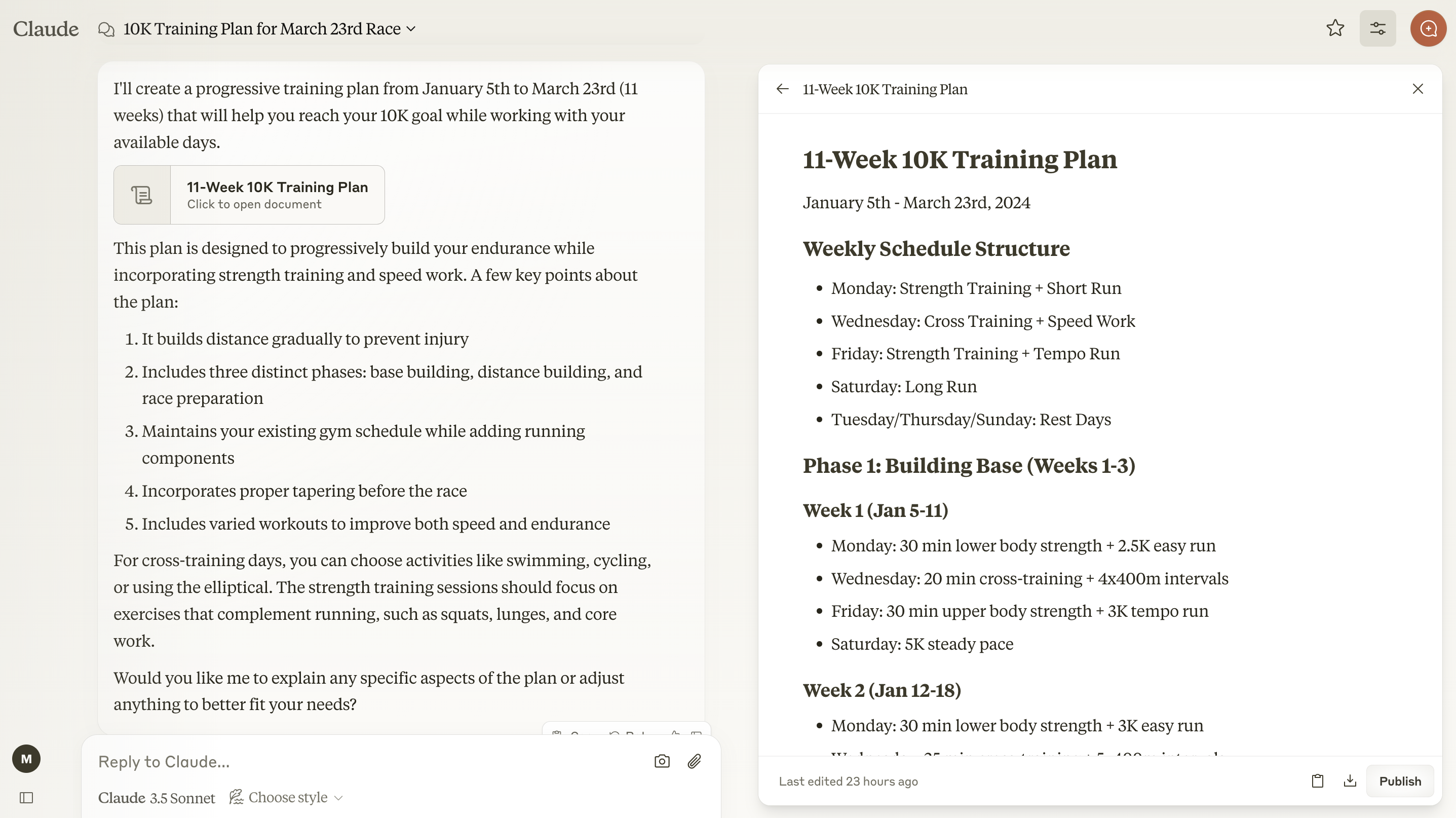The height and width of the screenshot is (818, 1456).
Task: Open chat controls sliders icon
Action: pyautogui.click(x=1377, y=28)
